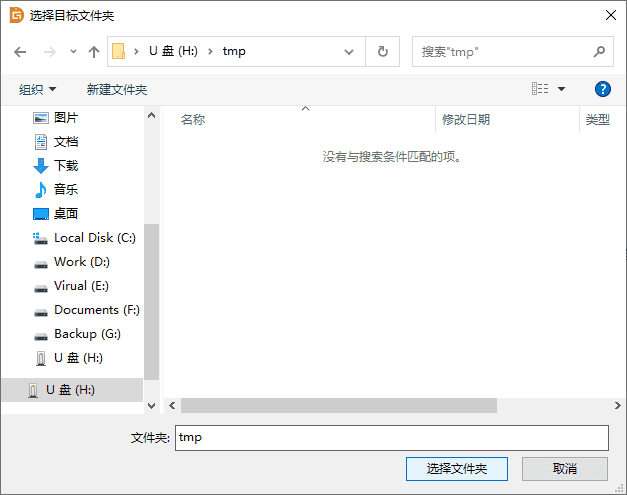Viewport: 627px width, 495px height.
Task: Close the 选择目标文件夹 dialog
Action: pos(611,15)
